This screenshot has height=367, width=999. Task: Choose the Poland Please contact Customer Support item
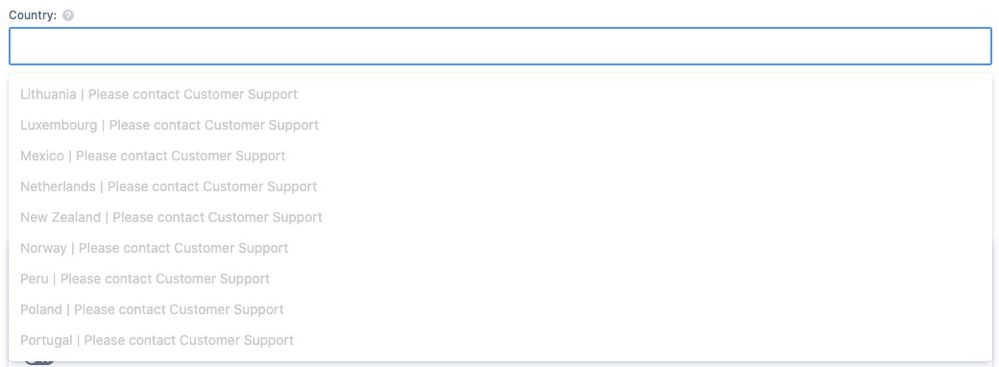point(500,310)
